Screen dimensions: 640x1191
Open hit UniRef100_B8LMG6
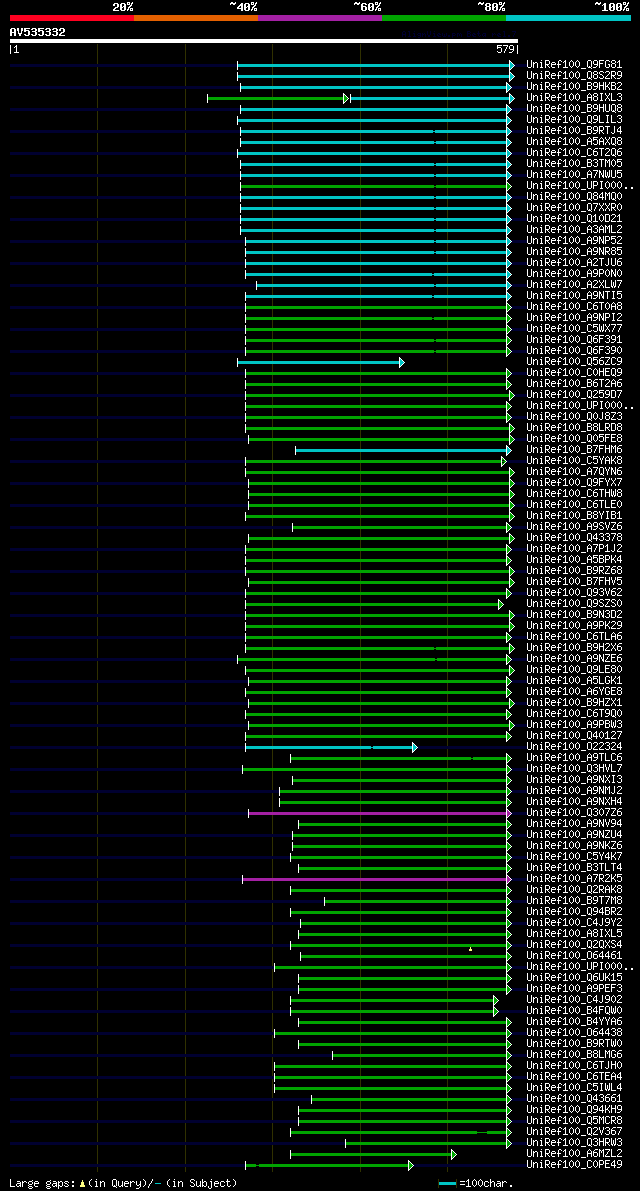click(574, 1056)
